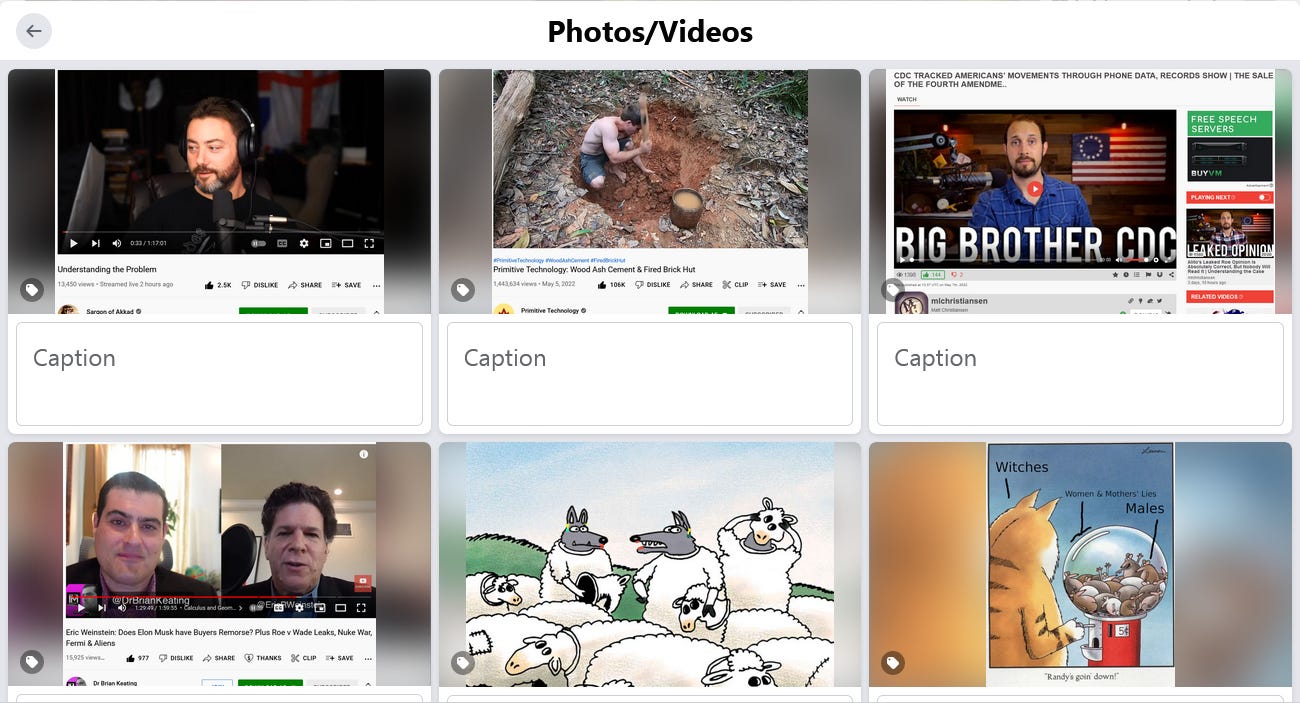Tag the Eric Weinstein video screenshot
The height and width of the screenshot is (703, 1300).
pos(32,662)
